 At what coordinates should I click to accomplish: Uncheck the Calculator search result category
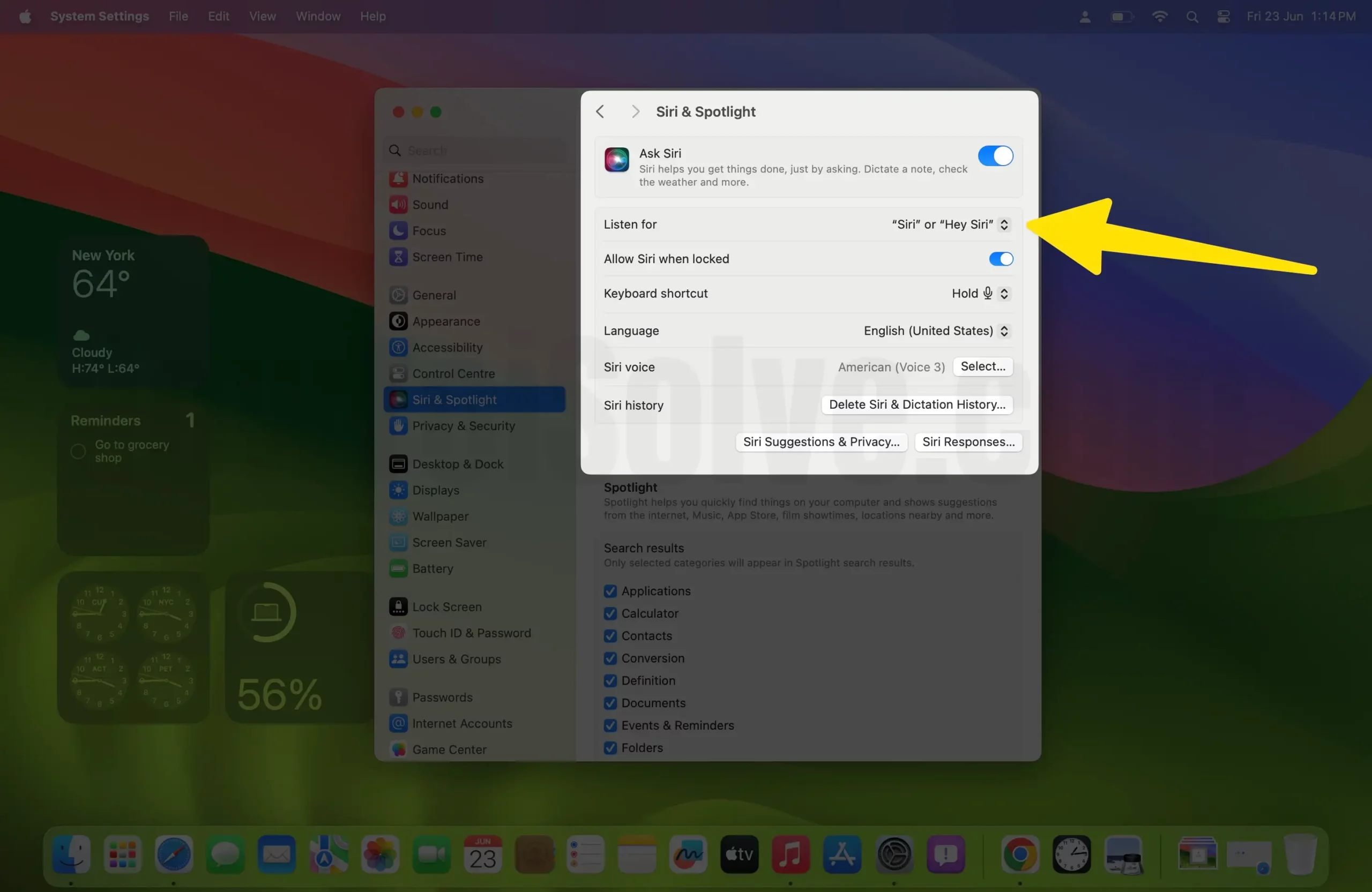click(x=610, y=613)
